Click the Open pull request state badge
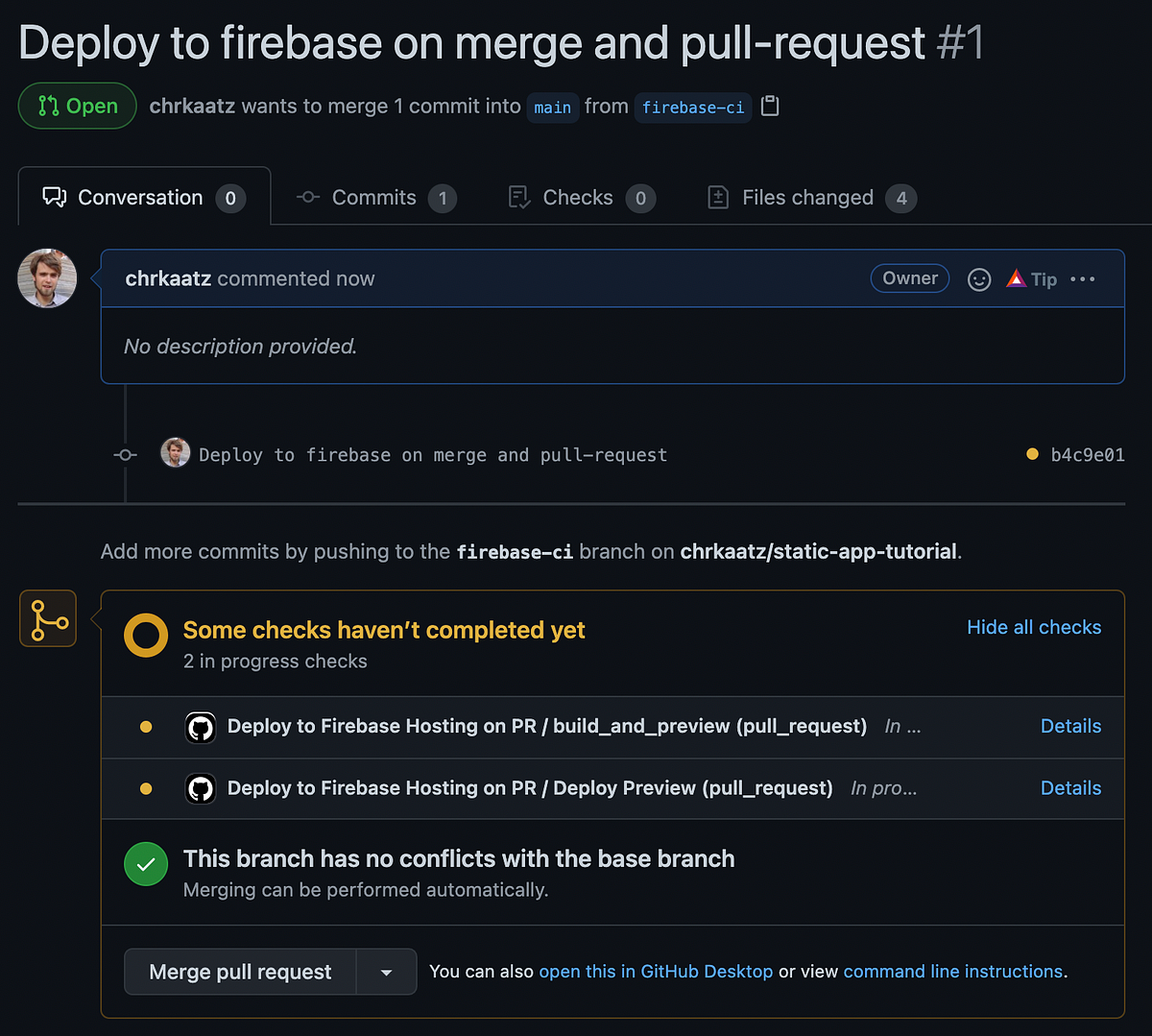This screenshot has width=1152, height=1036. [x=77, y=106]
